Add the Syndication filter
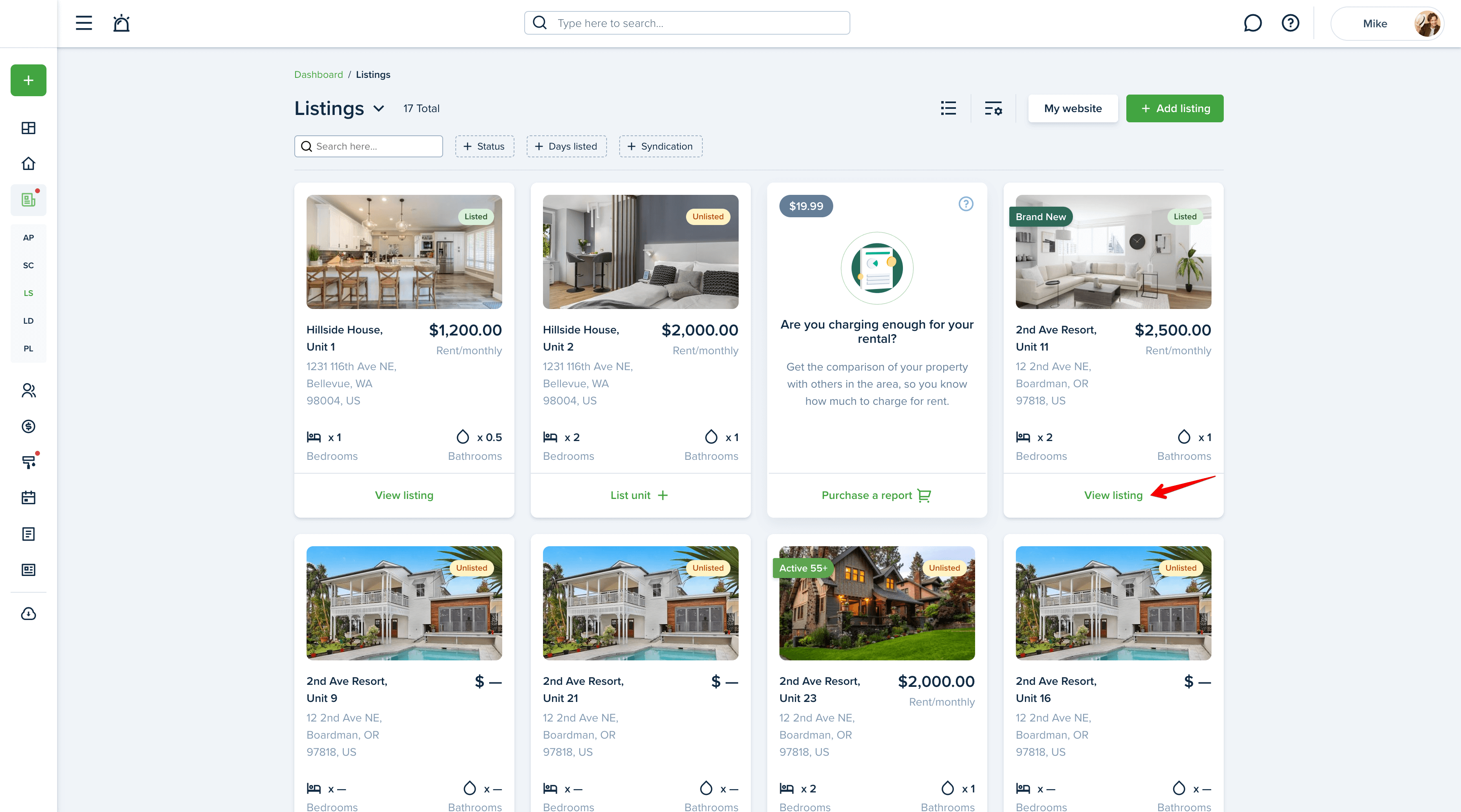1461x812 pixels. [661, 146]
